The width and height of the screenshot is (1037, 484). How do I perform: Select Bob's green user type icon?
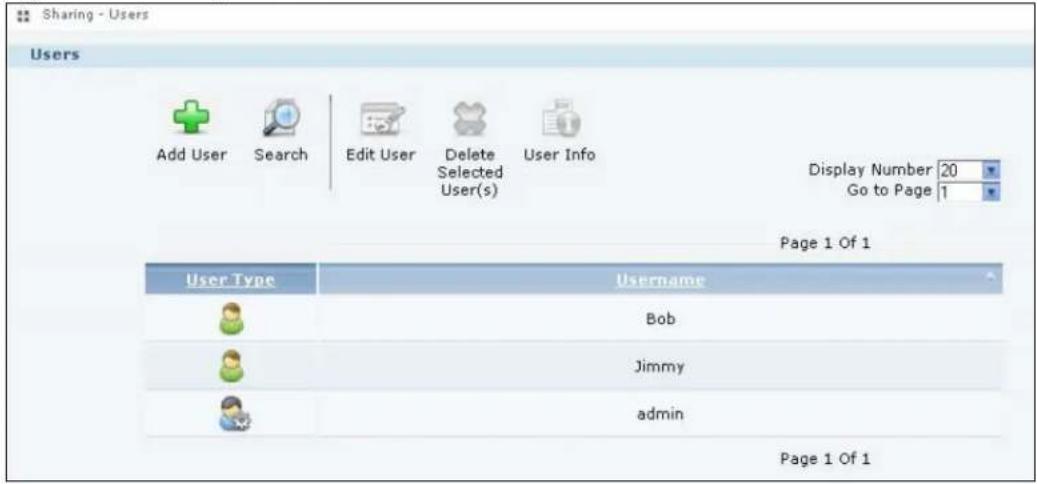click(231, 319)
